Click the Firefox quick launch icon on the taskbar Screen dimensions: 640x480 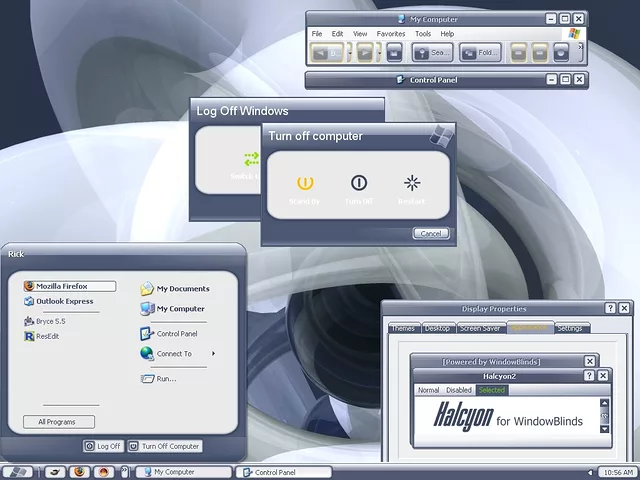(x=78, y=472)
